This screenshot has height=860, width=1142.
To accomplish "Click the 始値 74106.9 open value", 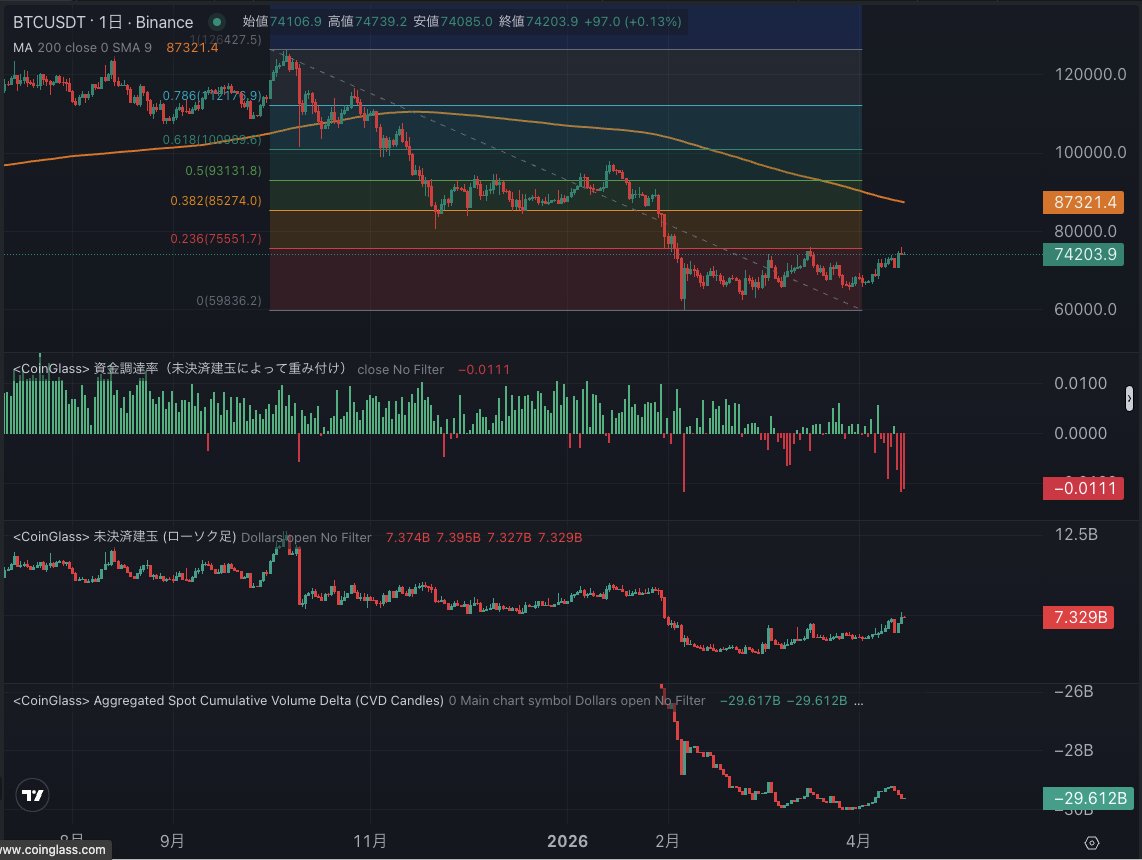I will [282, 21].
